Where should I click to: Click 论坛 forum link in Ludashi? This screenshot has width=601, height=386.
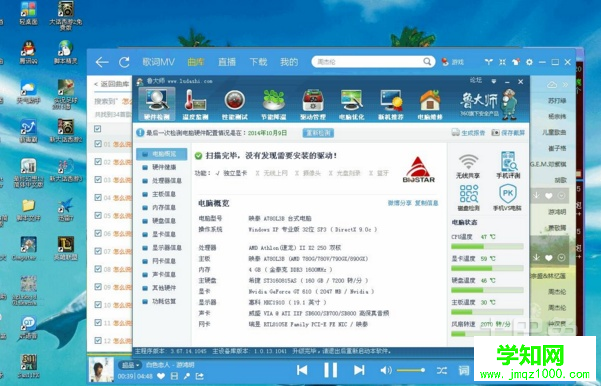tap(476, 80)
